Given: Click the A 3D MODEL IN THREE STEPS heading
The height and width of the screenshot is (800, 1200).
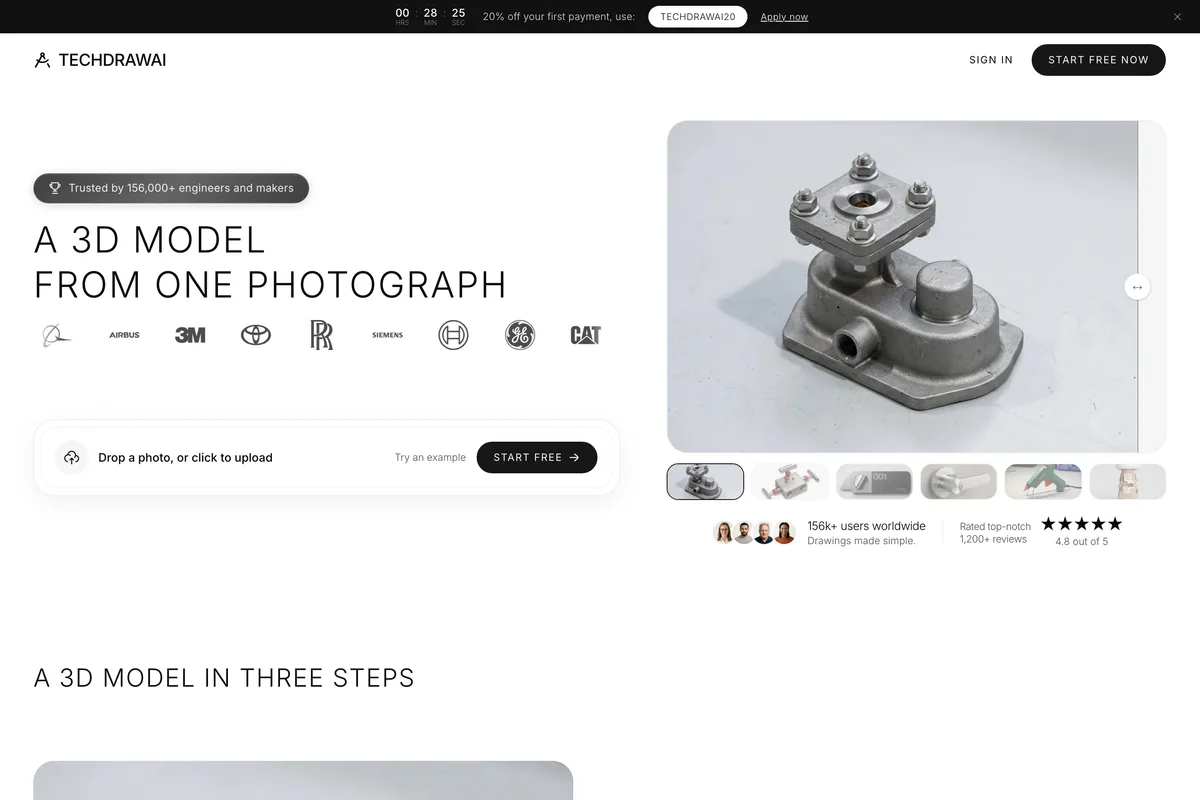Looking at the screenshot, I should pos(224,677).
